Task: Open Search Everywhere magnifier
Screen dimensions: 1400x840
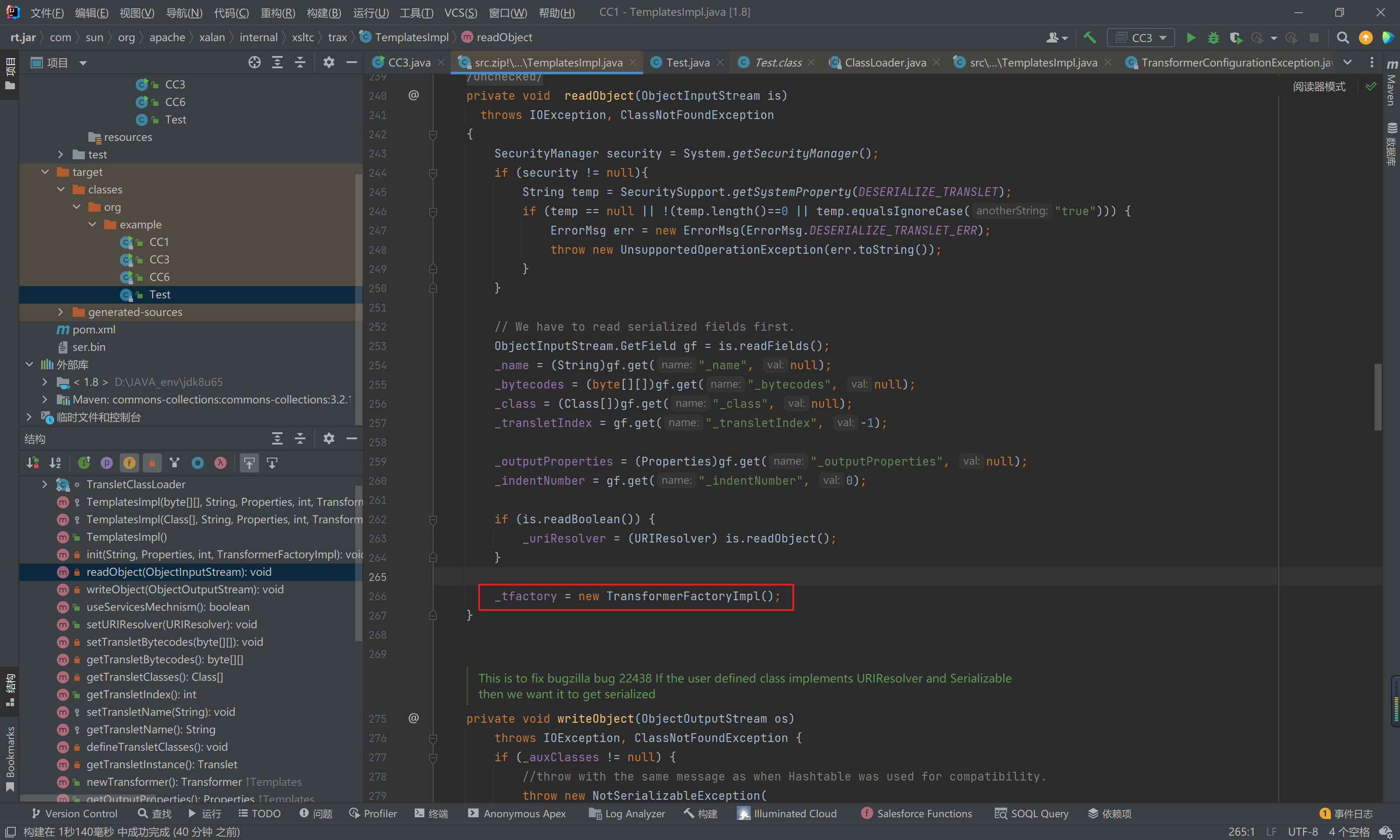Action: click(x=1342, y=37)
